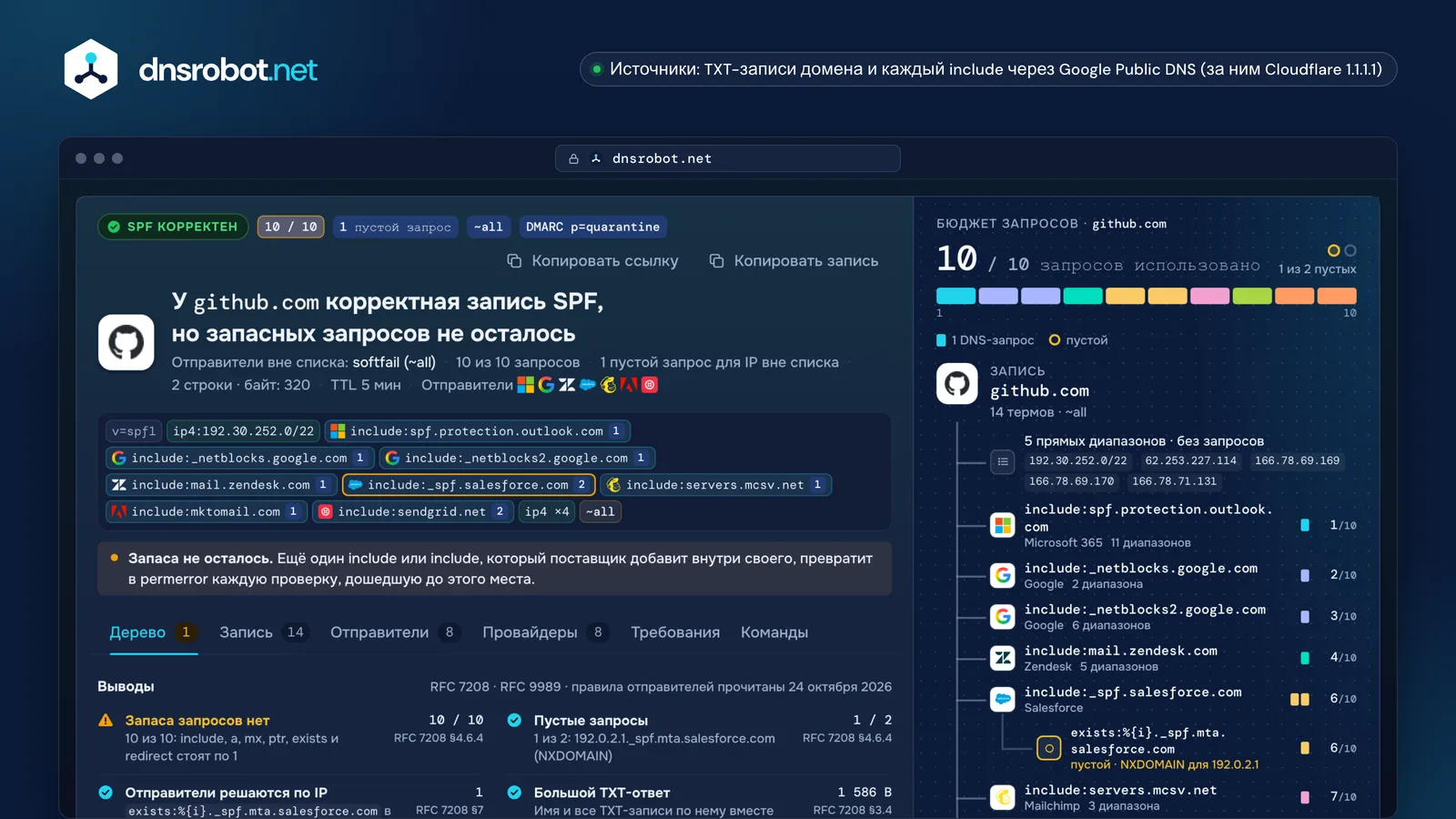The width and height of the screenshot is (1456, 819).
Task: Open the Требования tab
Action: [675, 632]
